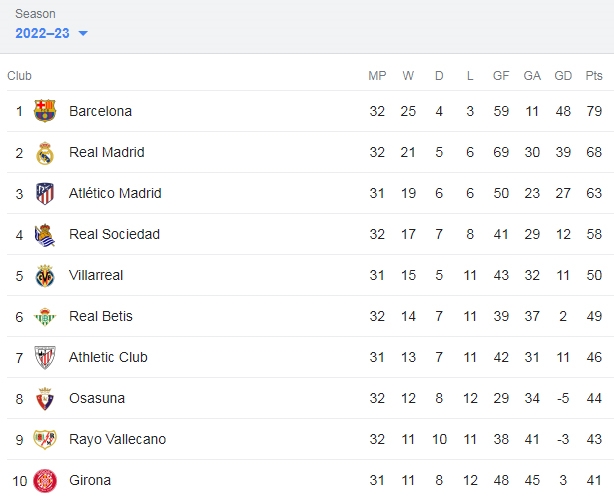Screen dimensions: 614x500
Task: Click the Girona red crest icon
Action: pyautogui.click(x=45, y=481)
